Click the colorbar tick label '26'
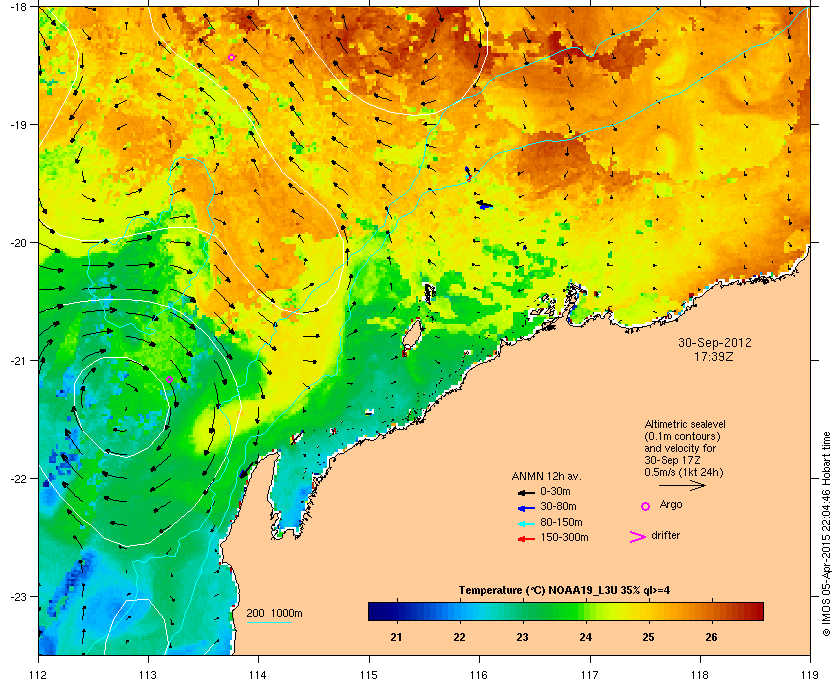Image resolution: width=840 pixels, height=680 pixels. pos(711,637)
